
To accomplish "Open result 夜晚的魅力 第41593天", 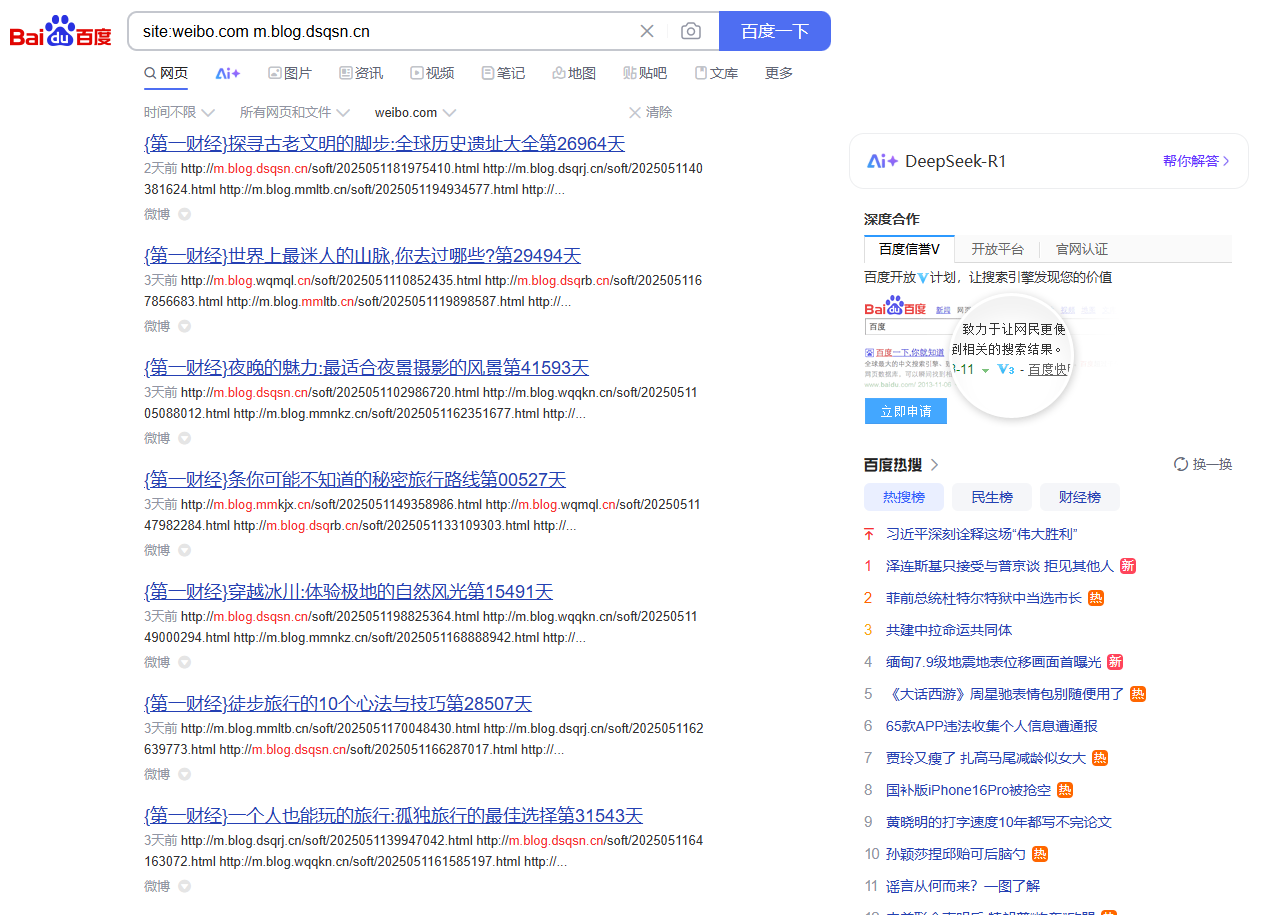I will [x=366, y=367].
